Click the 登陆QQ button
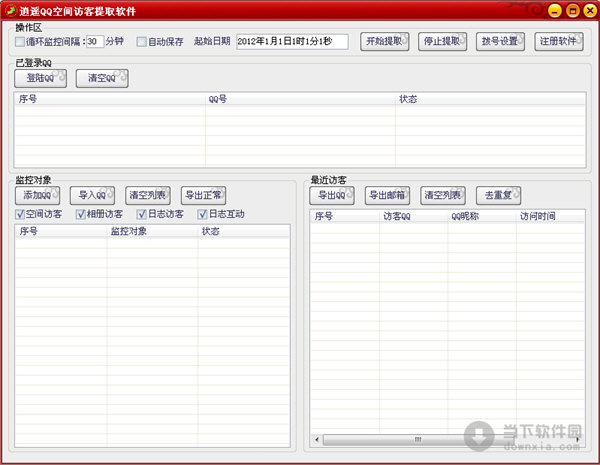The height and width of the screenshot is (465, 600). 41,78
